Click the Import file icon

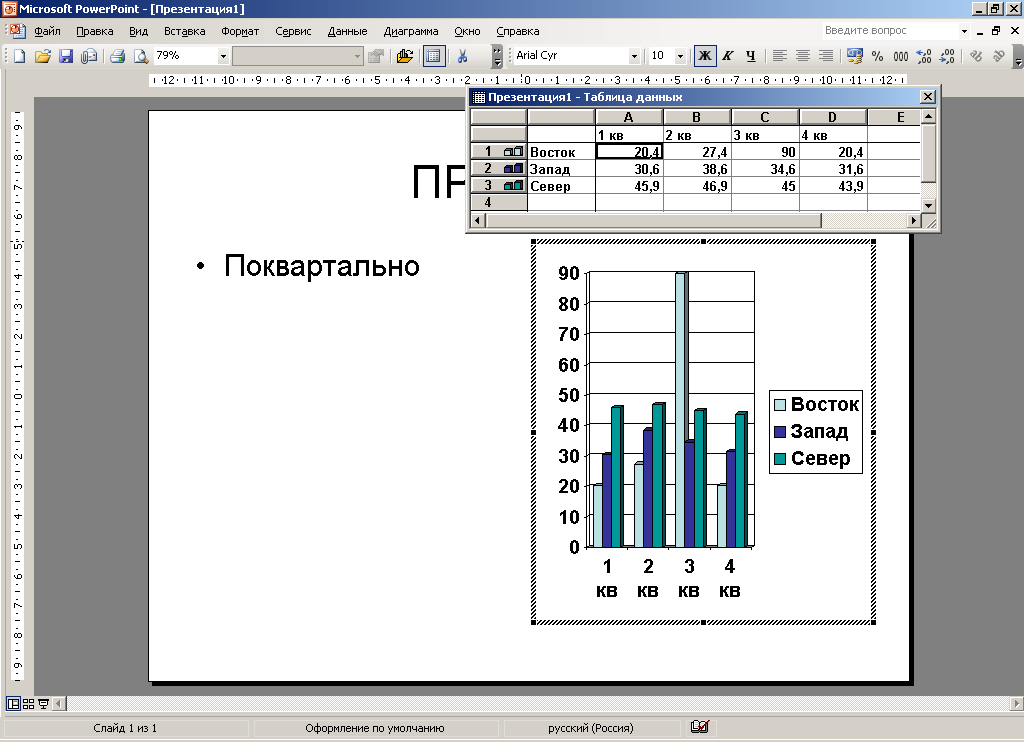pyautogui.click(x=404, y=56)
